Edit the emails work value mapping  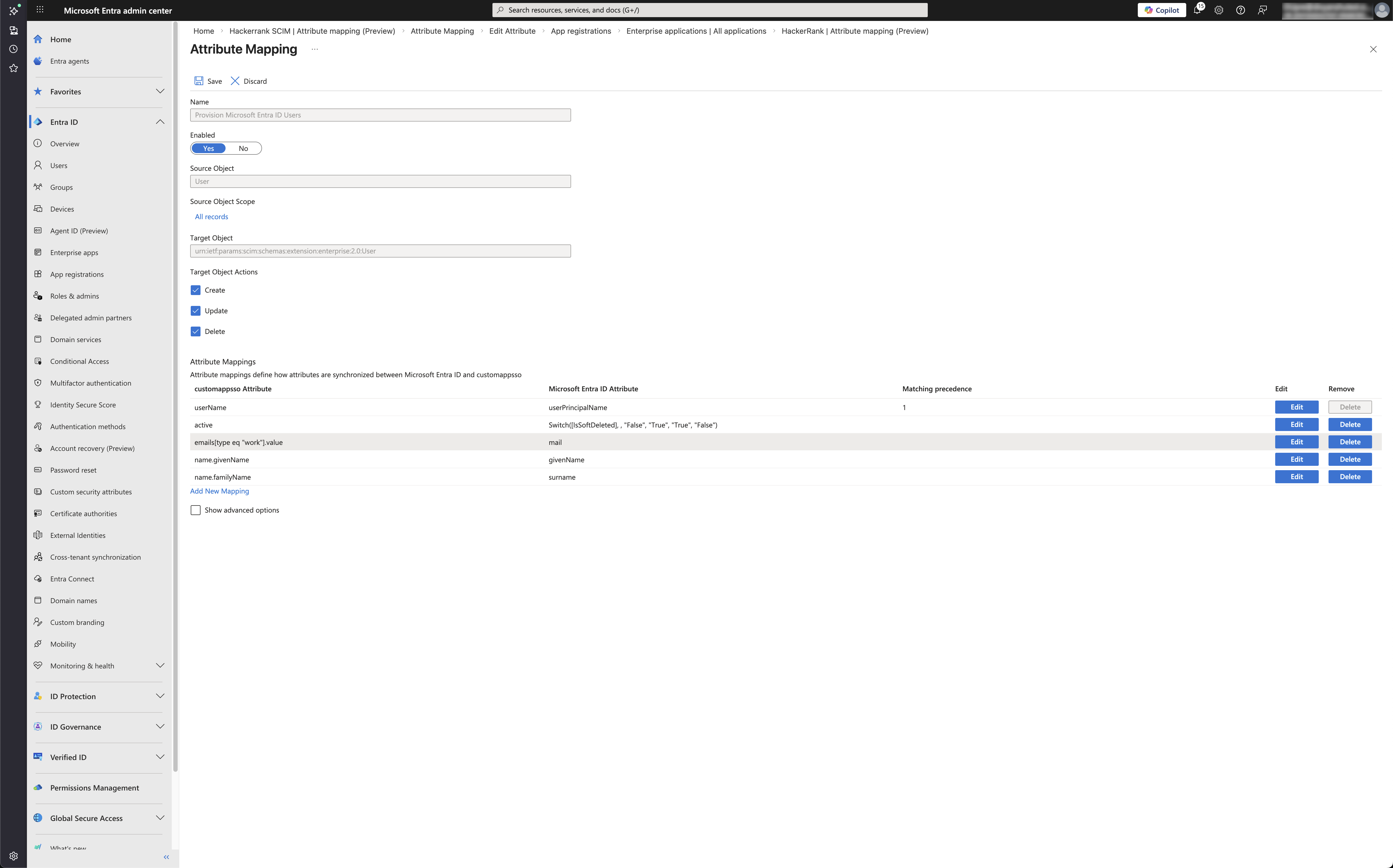1296,442
